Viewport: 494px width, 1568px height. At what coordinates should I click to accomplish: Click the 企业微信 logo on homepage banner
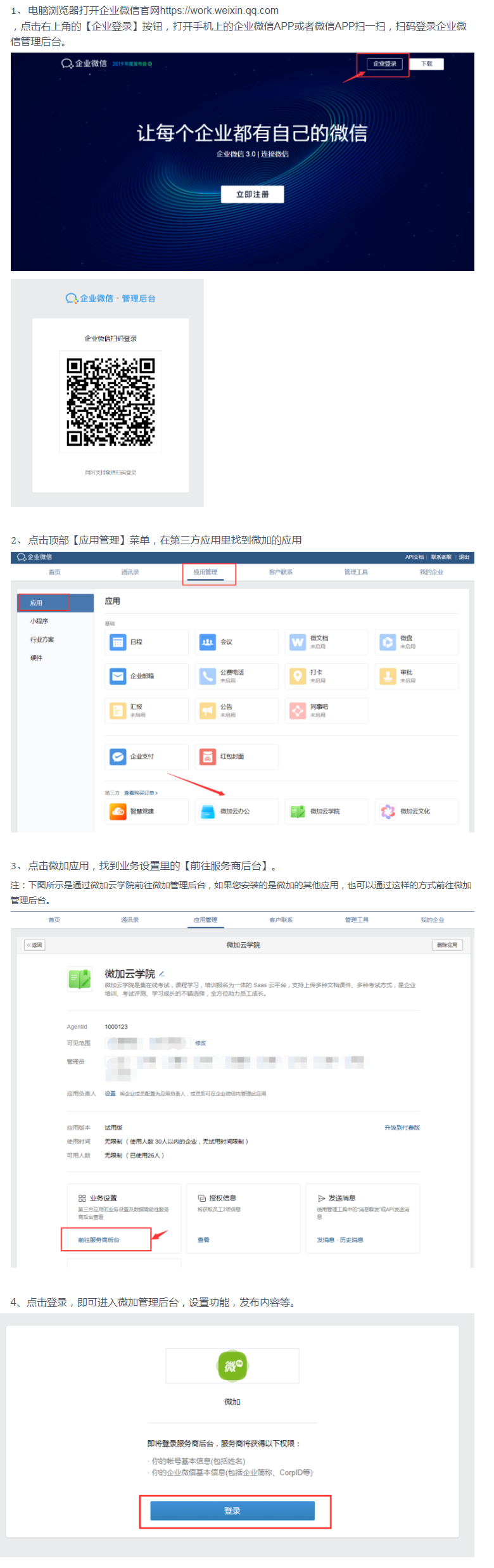[84, 63]
